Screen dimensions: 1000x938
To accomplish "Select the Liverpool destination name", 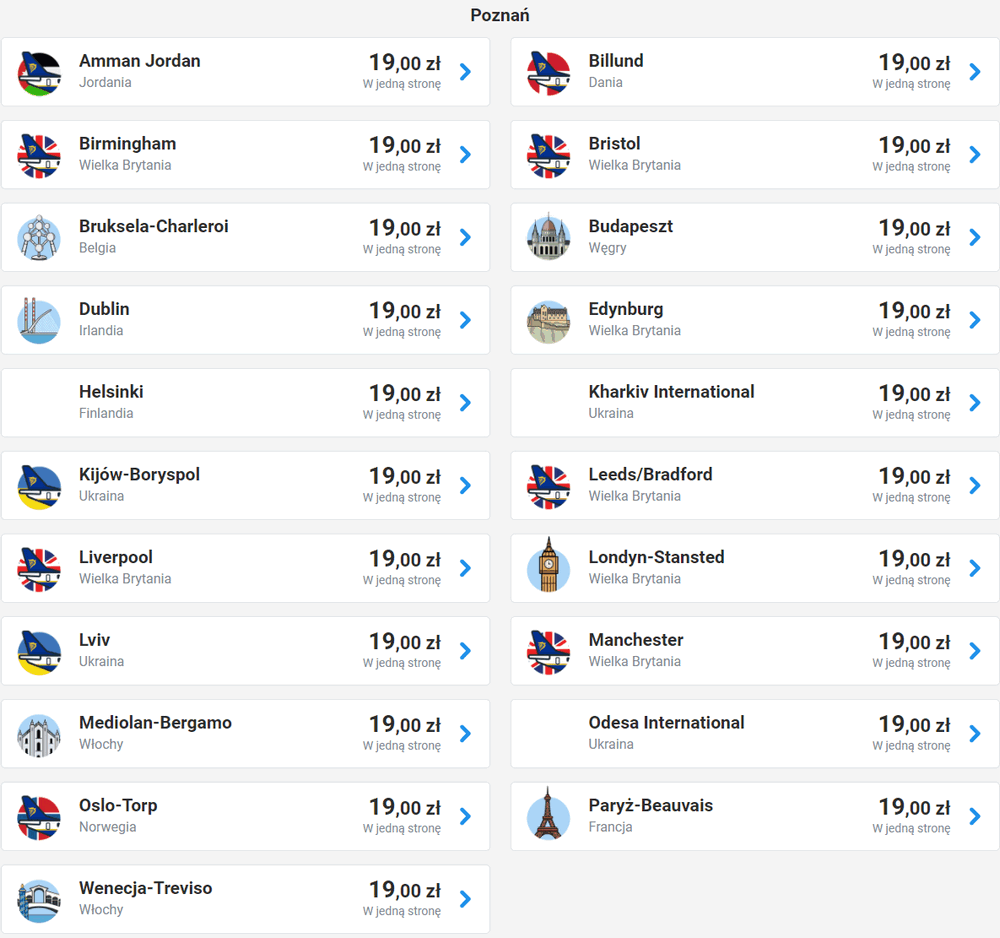I will [115, 557].
